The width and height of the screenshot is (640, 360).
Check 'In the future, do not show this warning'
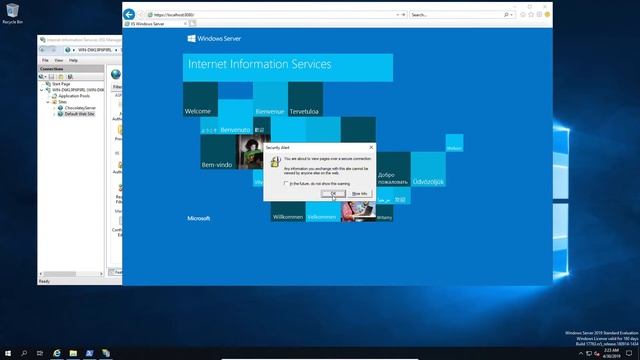pyautogui.click(x=286, y=184)
